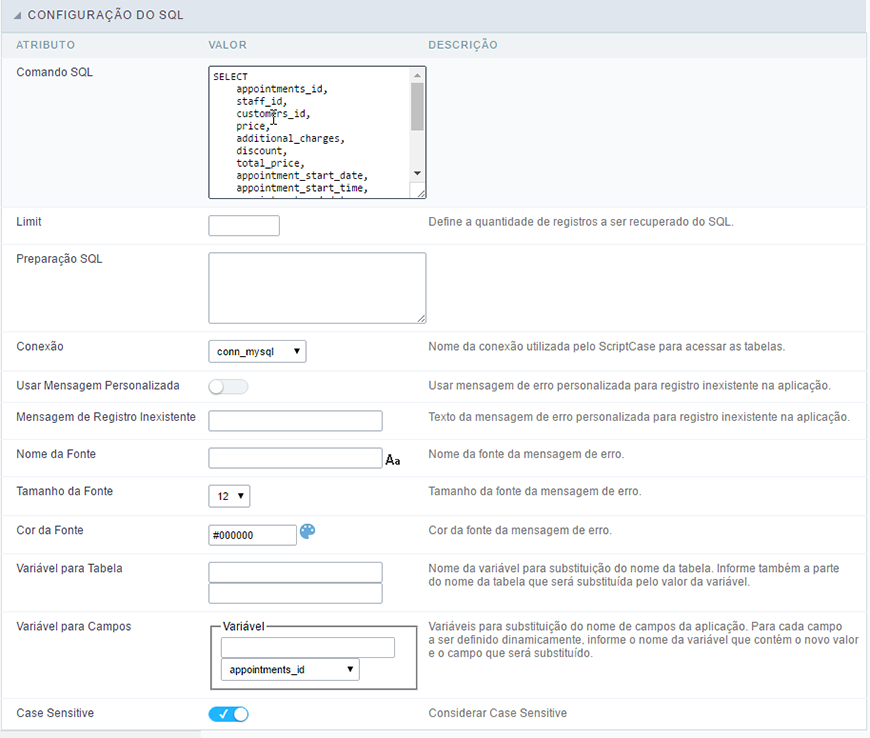Click the Preparação SQL text area

[x=317, y=288]
